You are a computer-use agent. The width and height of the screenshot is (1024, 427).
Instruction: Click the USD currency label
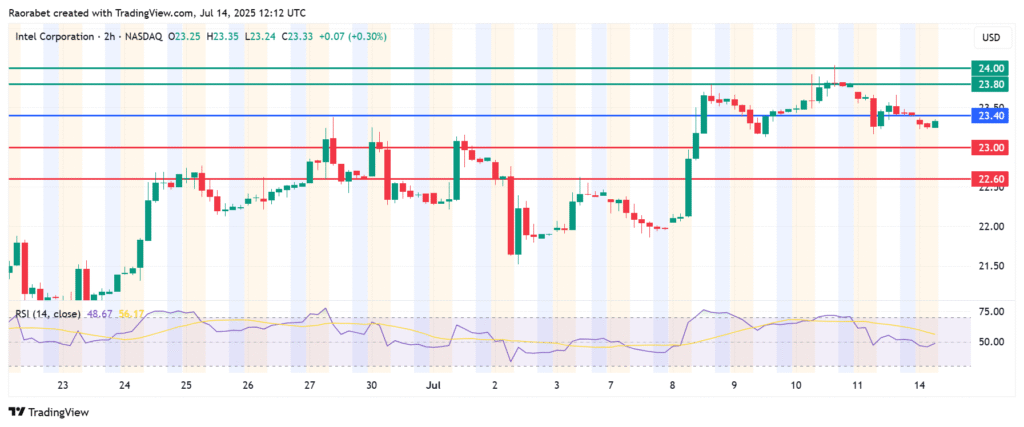991,38
